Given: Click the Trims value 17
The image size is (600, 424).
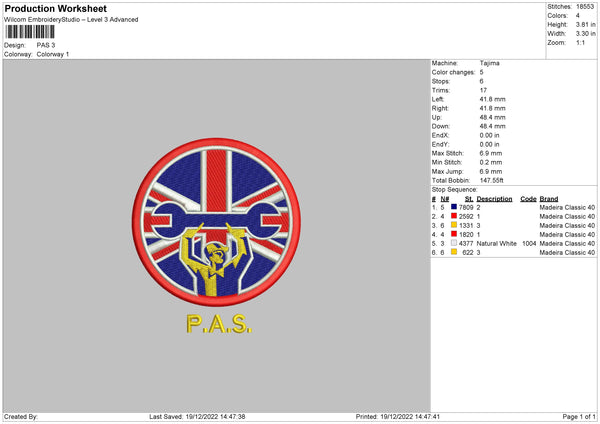Looking at the screenshot, I should point(483,90).
